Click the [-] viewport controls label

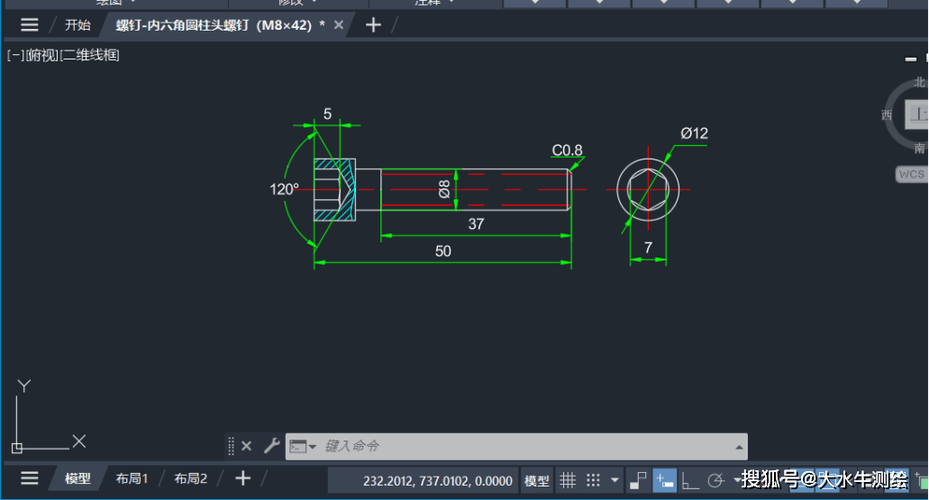point(15,56)
